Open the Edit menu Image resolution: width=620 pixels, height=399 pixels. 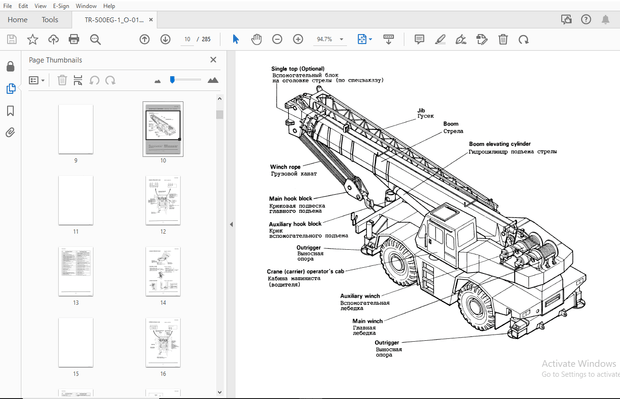coord(23,6)
